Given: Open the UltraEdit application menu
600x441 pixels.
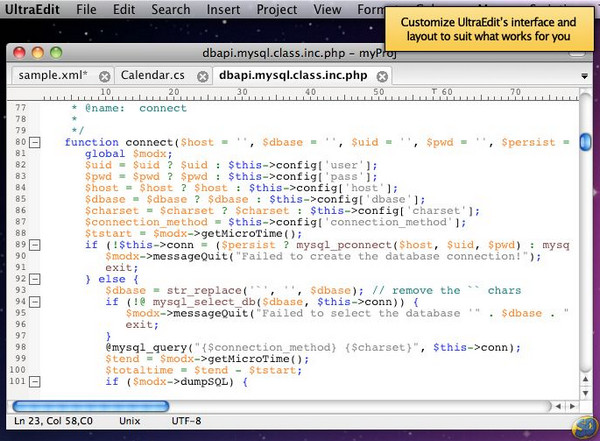Looking at the screenshot, I should (30, 10).
